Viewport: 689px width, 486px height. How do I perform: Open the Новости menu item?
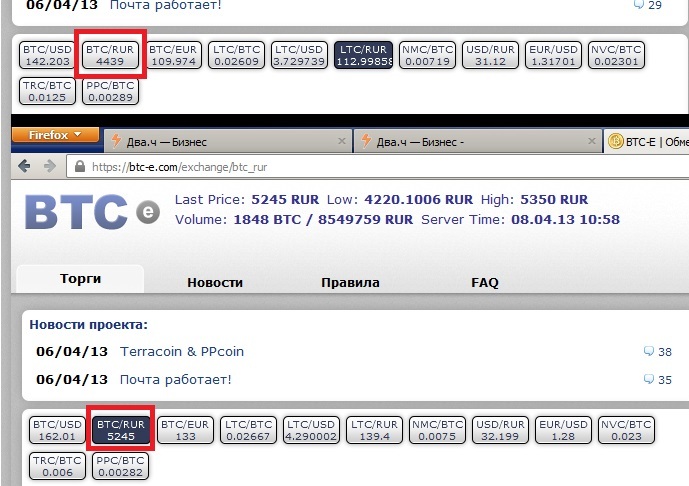click(x=215, y=282)
